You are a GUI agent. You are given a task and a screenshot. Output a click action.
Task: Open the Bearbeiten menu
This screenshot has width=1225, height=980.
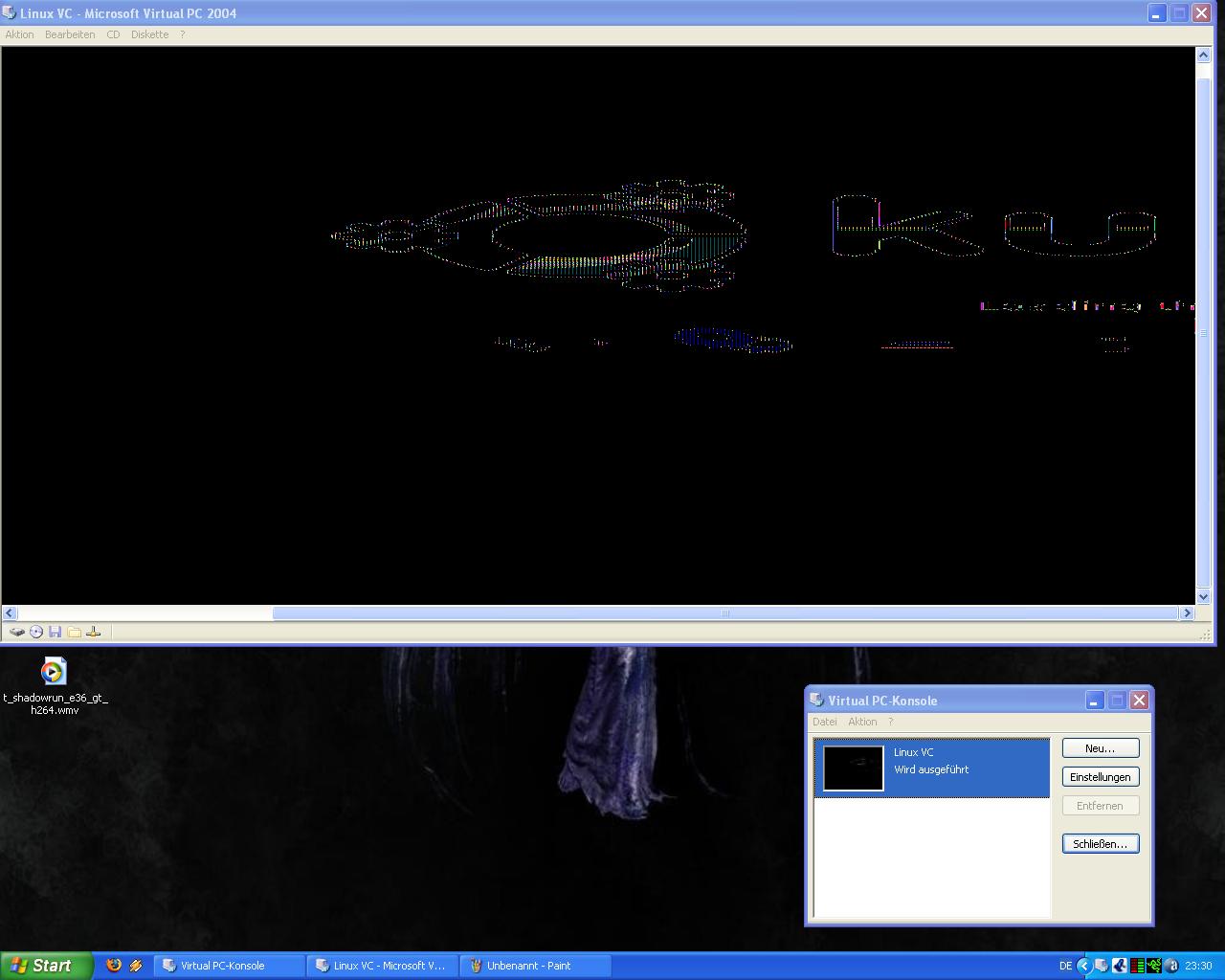point(70,34)
